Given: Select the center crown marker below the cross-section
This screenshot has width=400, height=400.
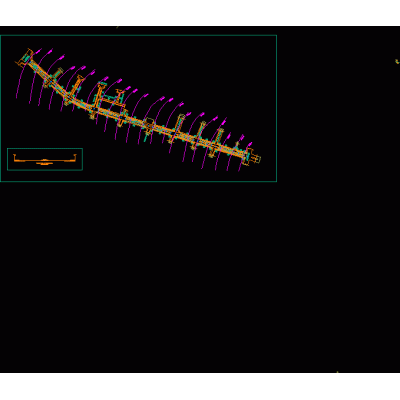Looking at the screenshot, I should 44,164.
